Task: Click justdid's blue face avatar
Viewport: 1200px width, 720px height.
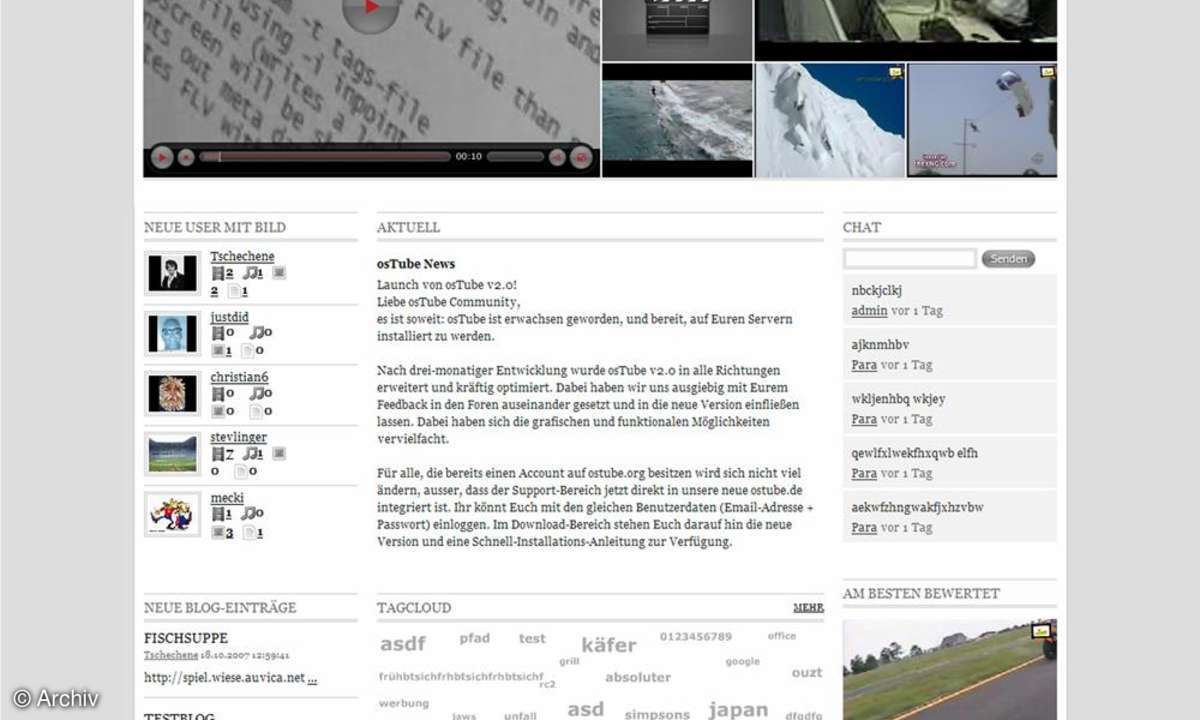Action: [x=172, y=333]
